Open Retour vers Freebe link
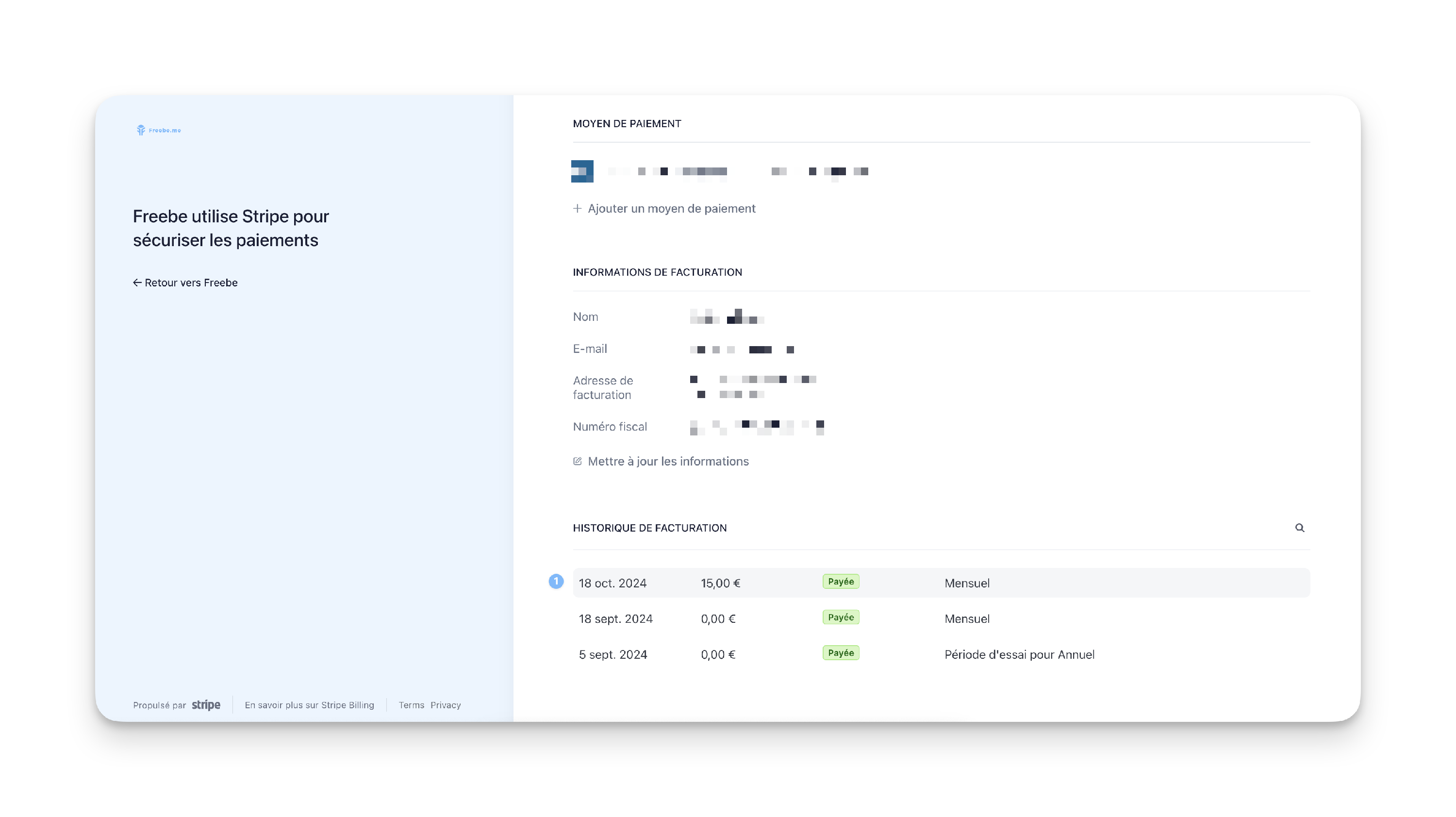 [191, 283]
